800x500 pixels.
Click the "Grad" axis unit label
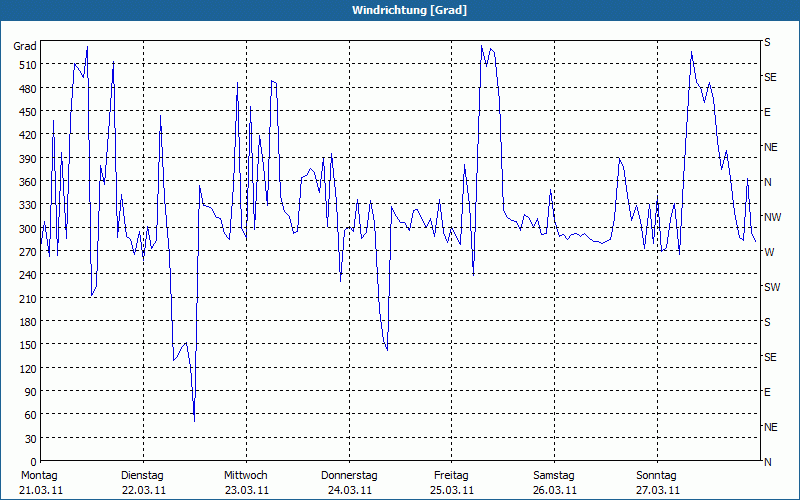25,46
